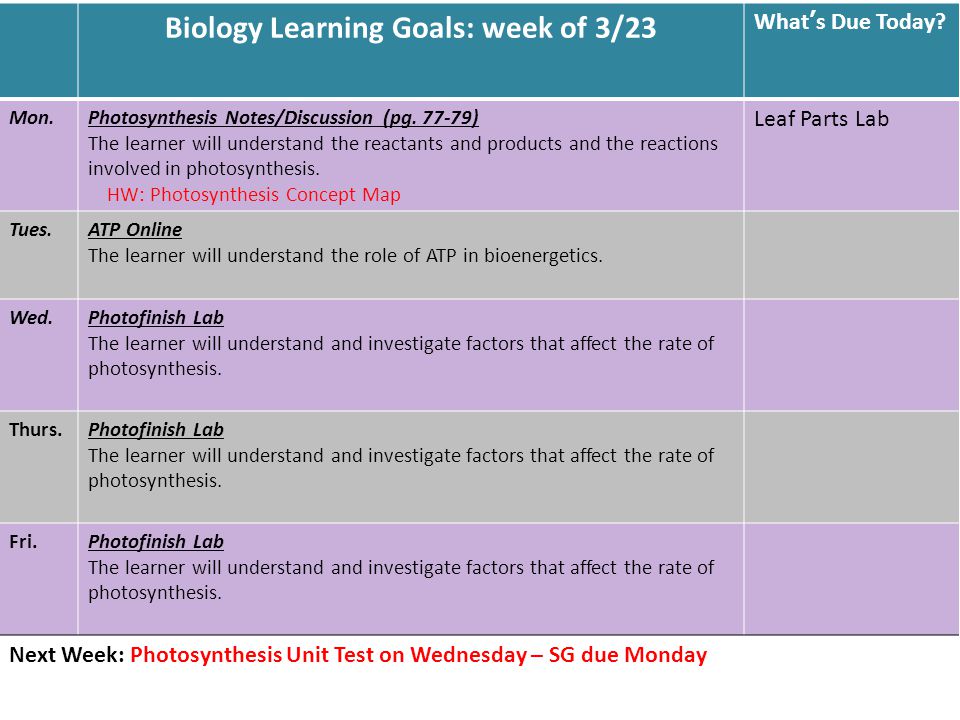This screenshot has height=720, width=960.
Task: Click the Biology Learning Goals title
Action: (410, 29)
